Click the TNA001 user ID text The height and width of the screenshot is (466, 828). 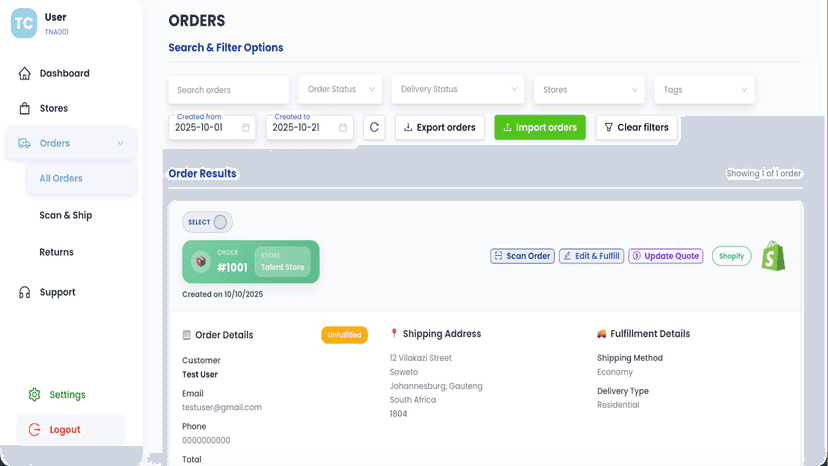[57, 32]
